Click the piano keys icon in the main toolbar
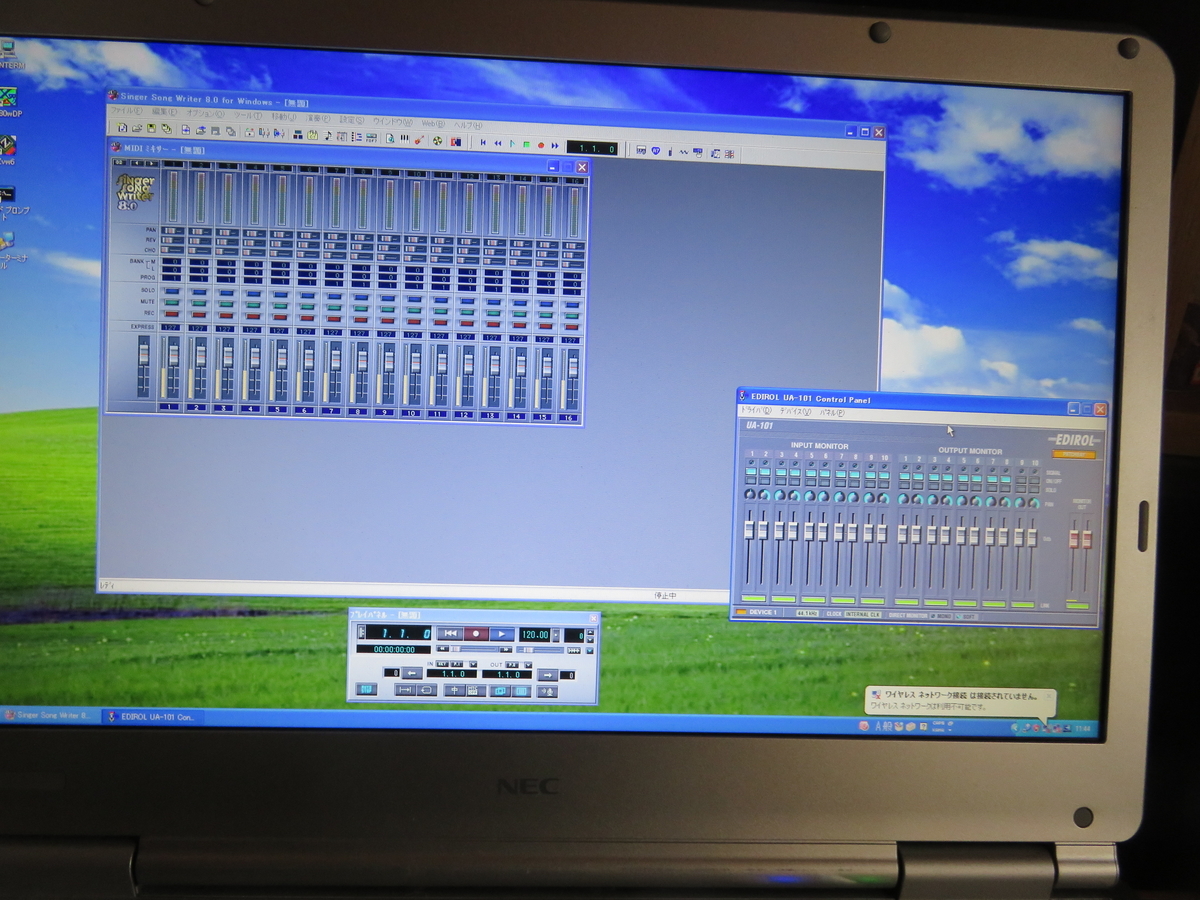Screen dimensions: 1200x900 (x=404, y=139)
